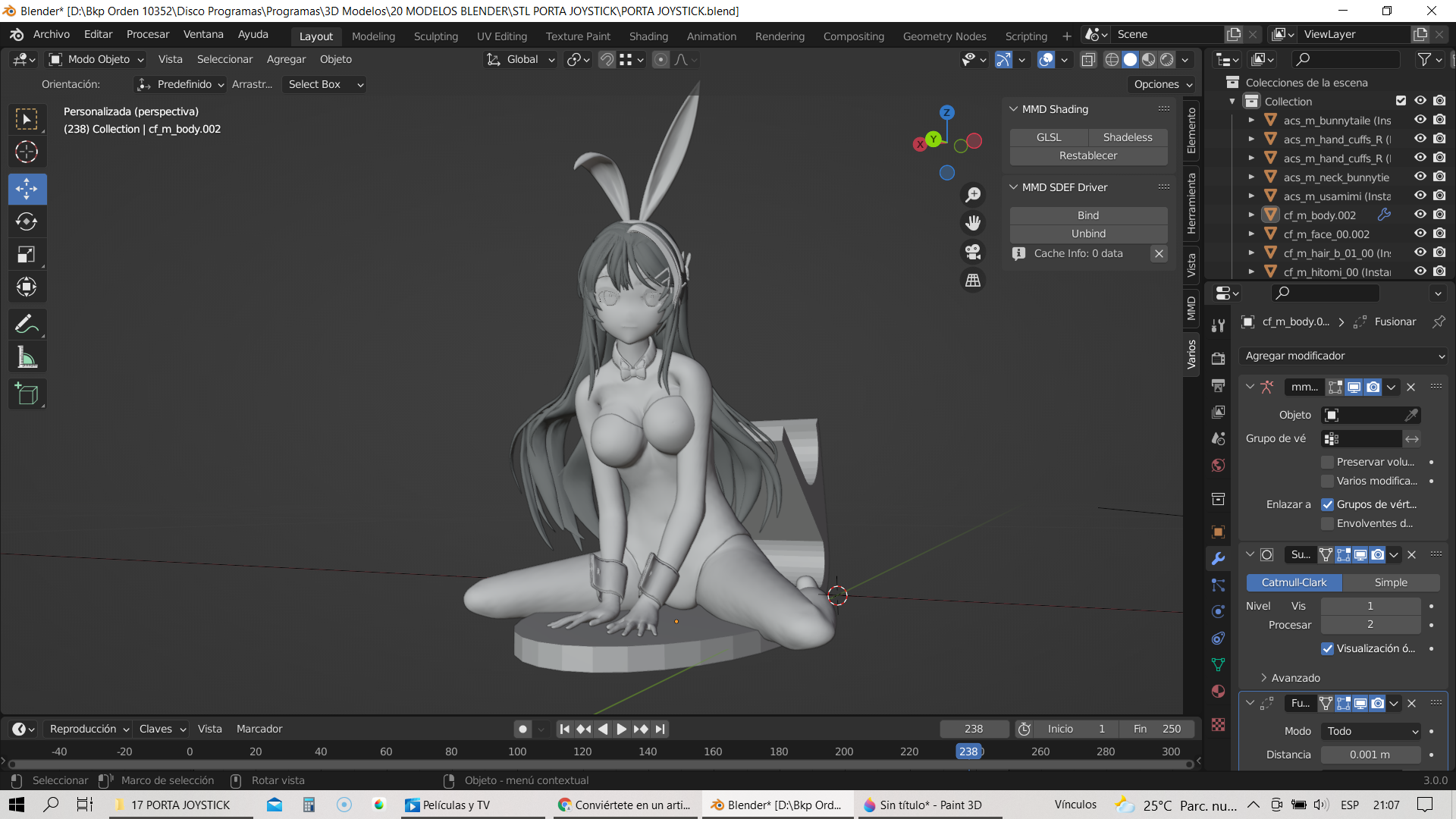Uncheck the Visualización óptima checkbox
This screenshot has height=819, width=1456.
coord(1327,648)
